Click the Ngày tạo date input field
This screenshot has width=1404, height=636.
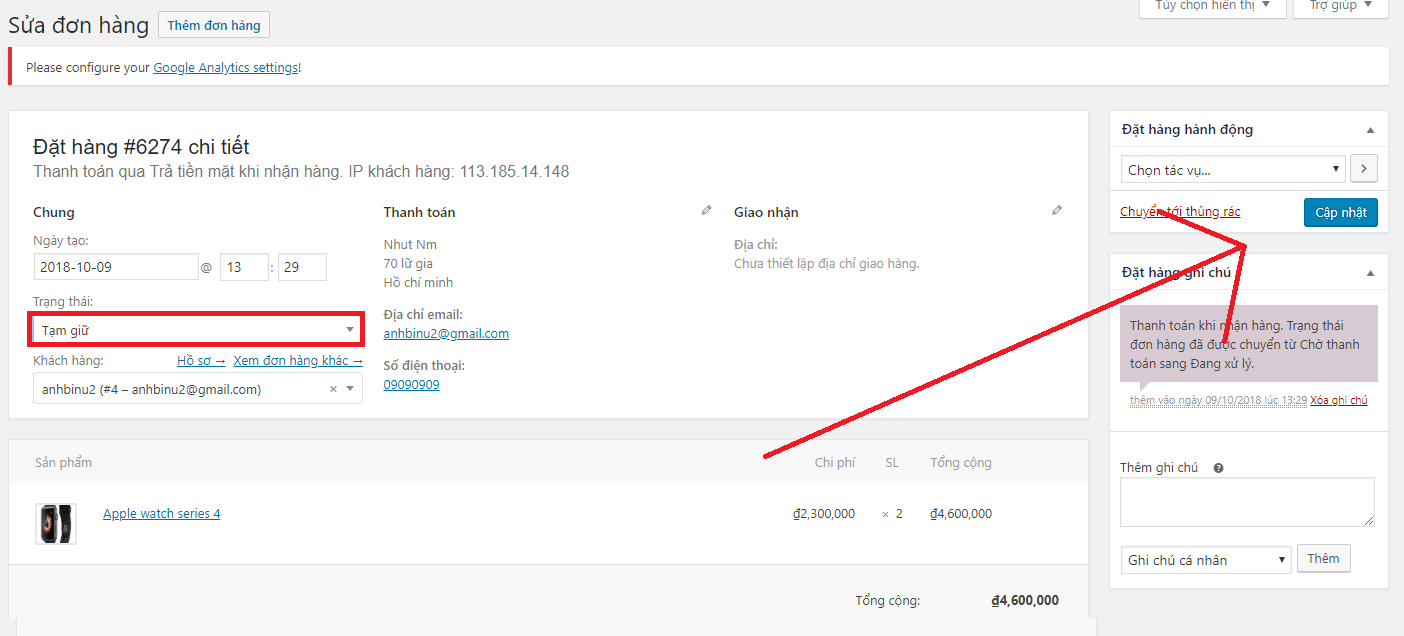(116, 268)
